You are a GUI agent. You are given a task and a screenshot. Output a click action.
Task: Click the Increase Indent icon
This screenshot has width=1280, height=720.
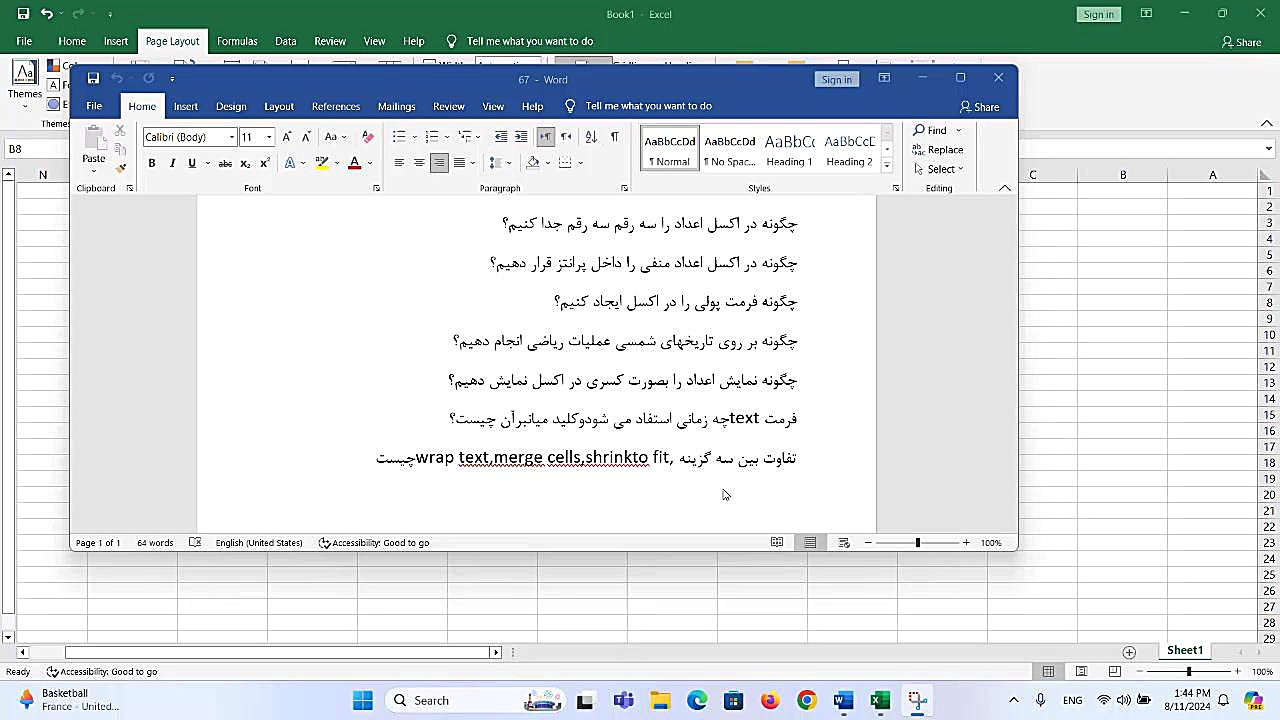point(521,137)
